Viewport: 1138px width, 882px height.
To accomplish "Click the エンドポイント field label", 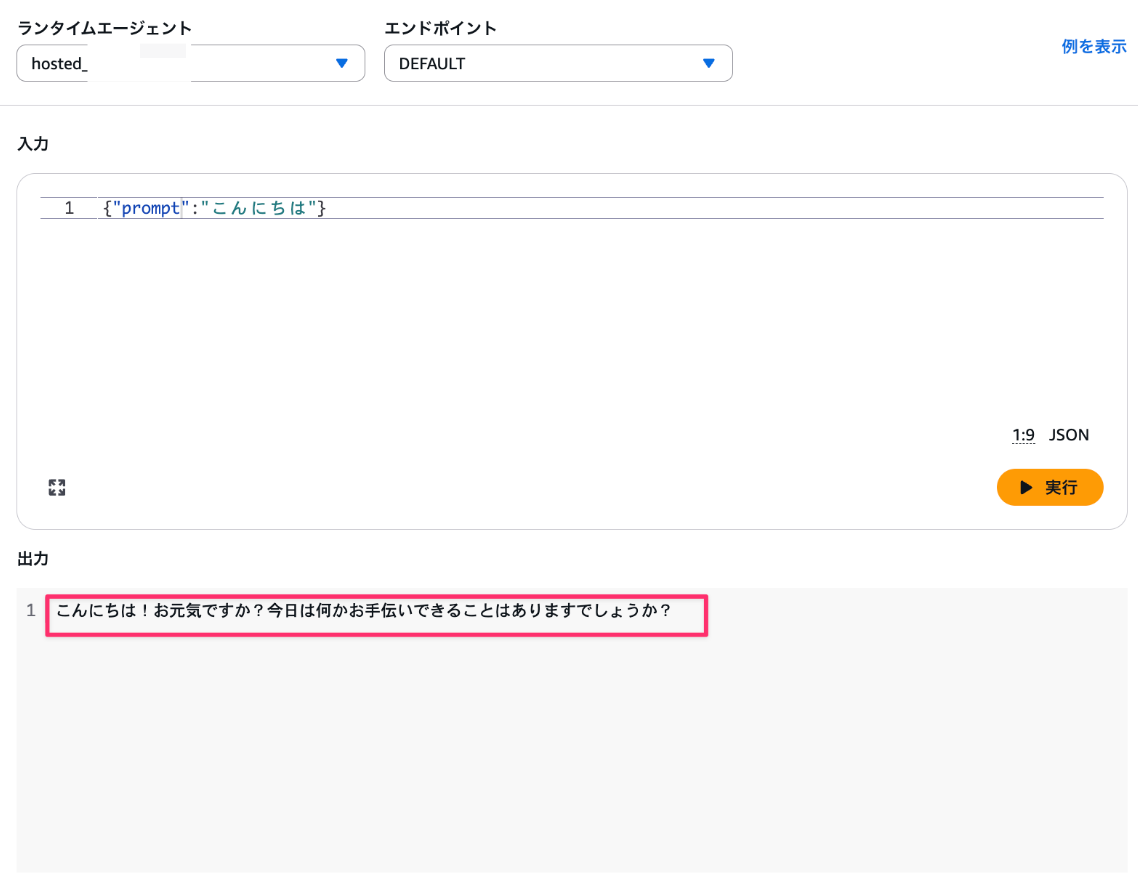I will click(x=441, y=28).
